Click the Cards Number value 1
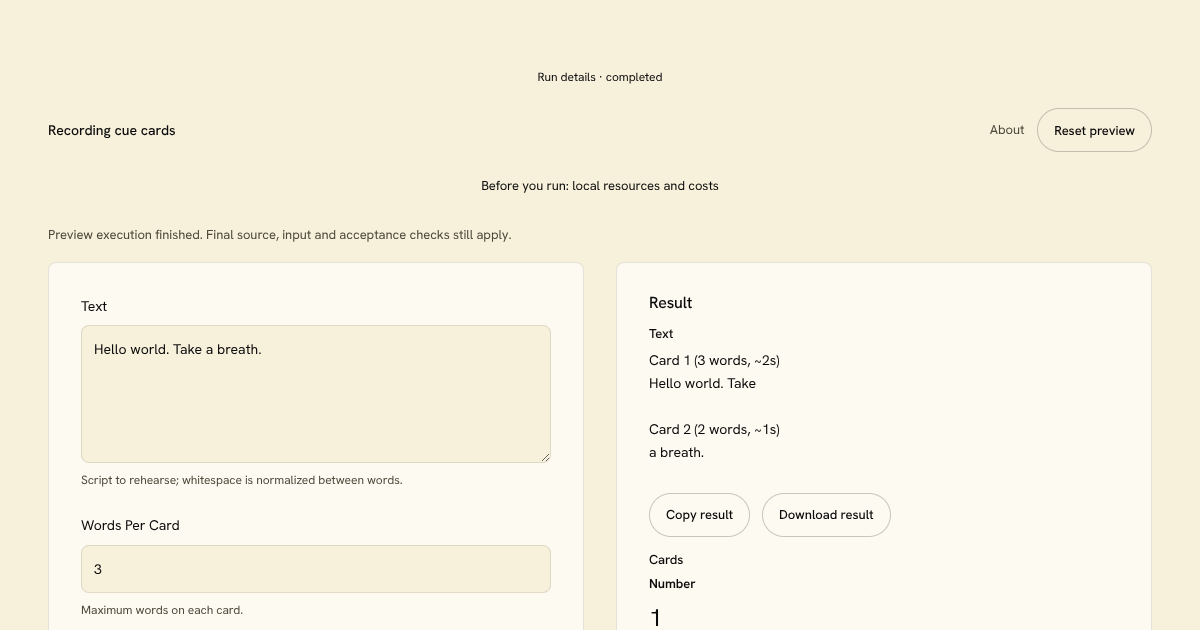This screenshot has height=630, width=1200. (656, 618)
